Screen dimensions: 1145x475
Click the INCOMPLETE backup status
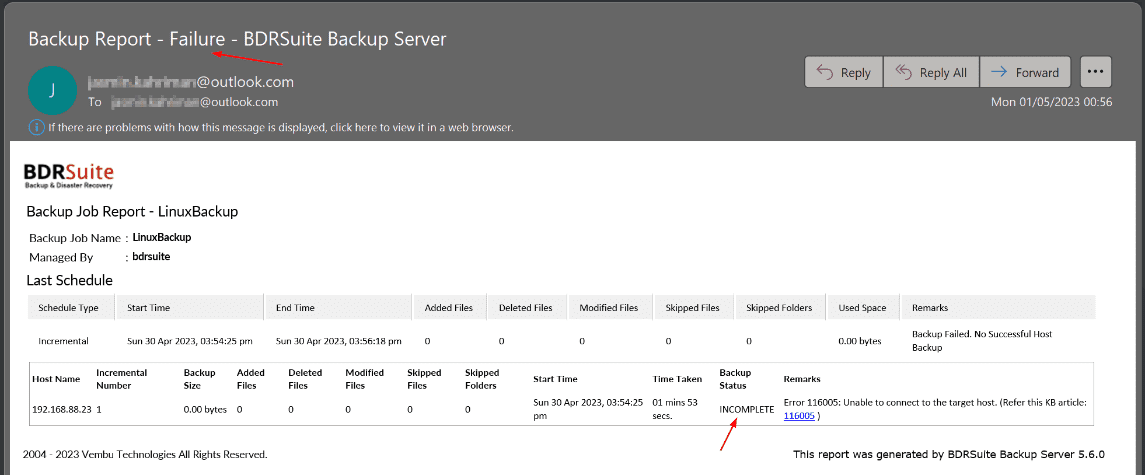(746, 409)
